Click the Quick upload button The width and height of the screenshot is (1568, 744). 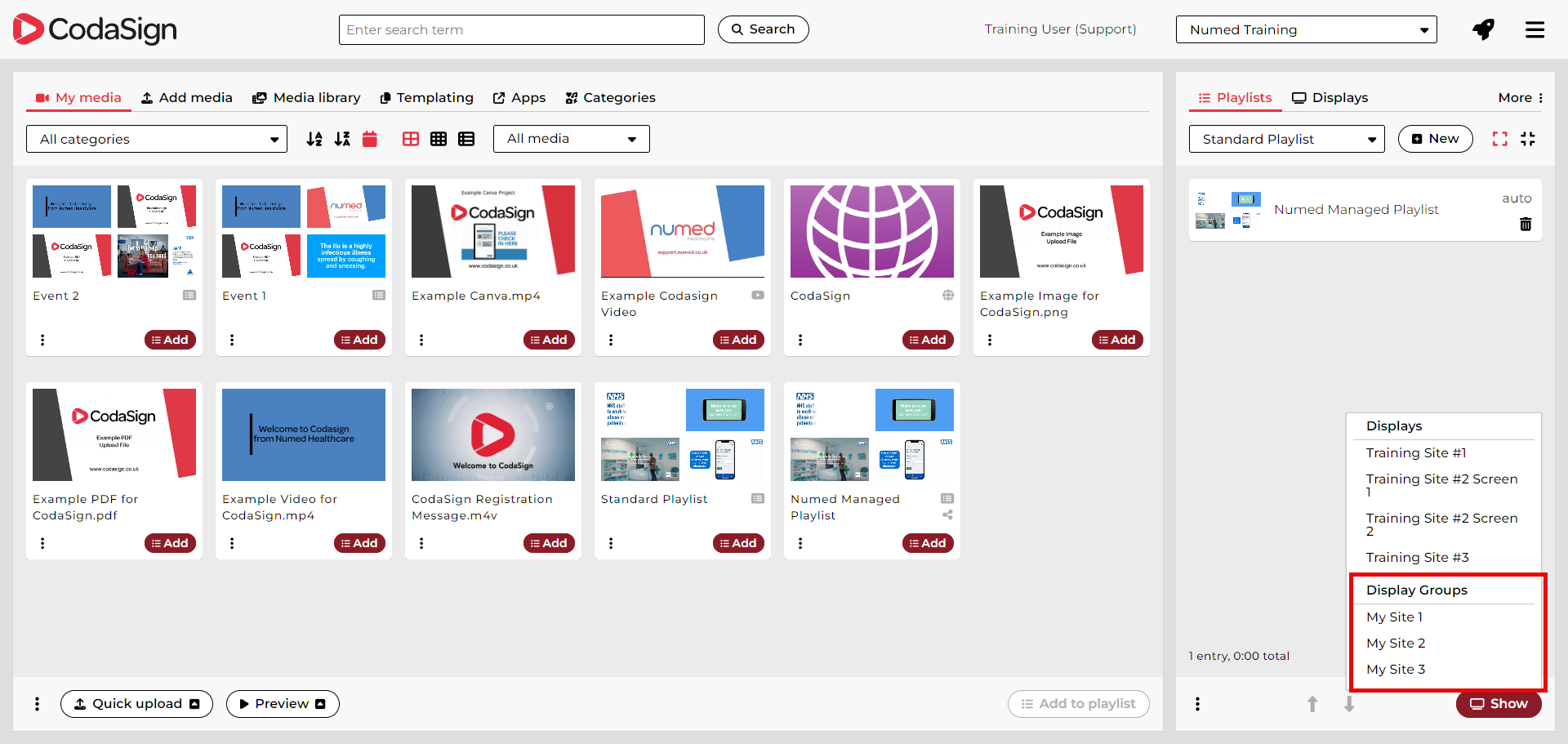[136, 704]
